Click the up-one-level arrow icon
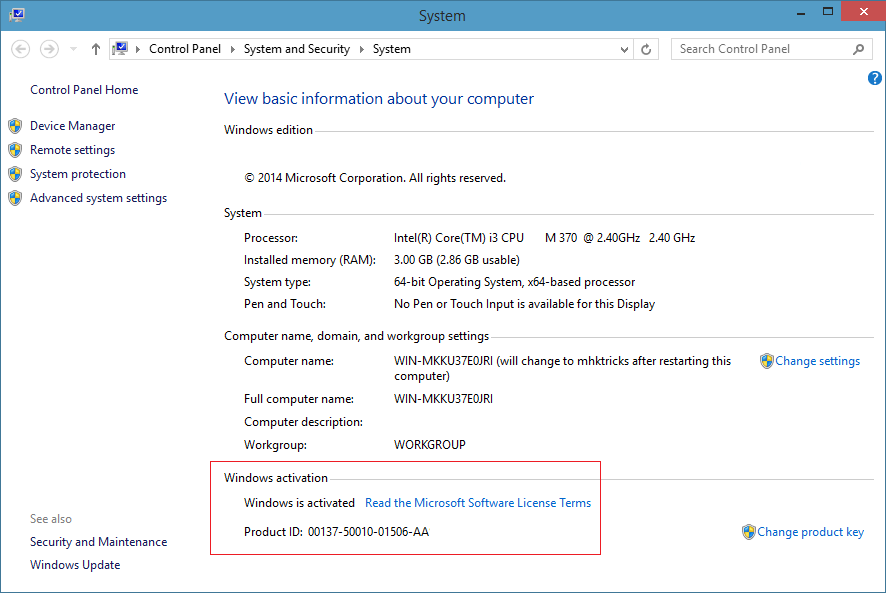The width and height of the screenshot is (886, 593). [95, 48]
